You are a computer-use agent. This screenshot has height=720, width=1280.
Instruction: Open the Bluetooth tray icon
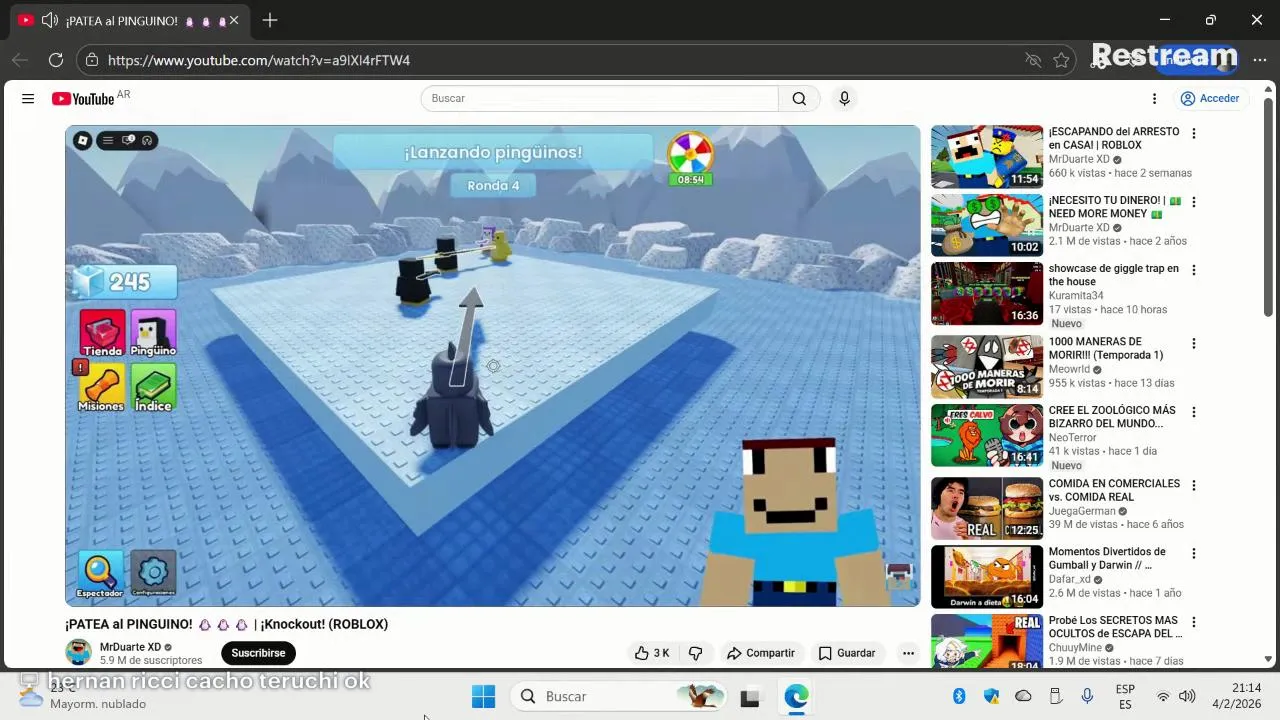959,696
